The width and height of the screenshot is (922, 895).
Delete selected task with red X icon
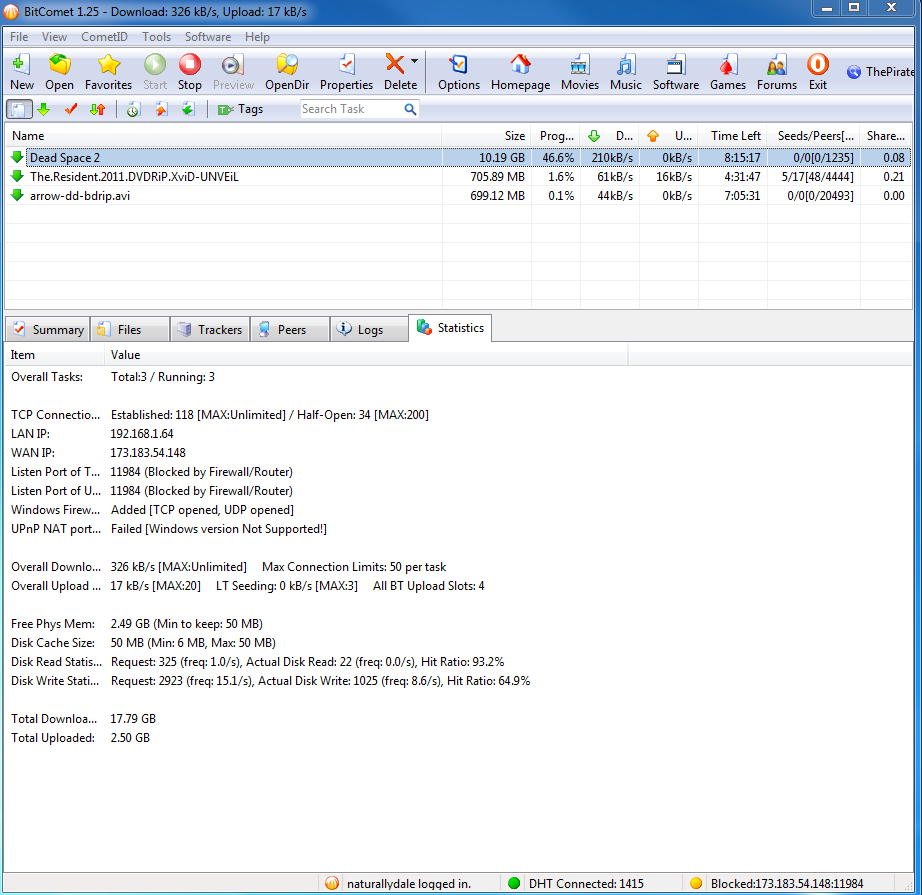pos(395,64)
